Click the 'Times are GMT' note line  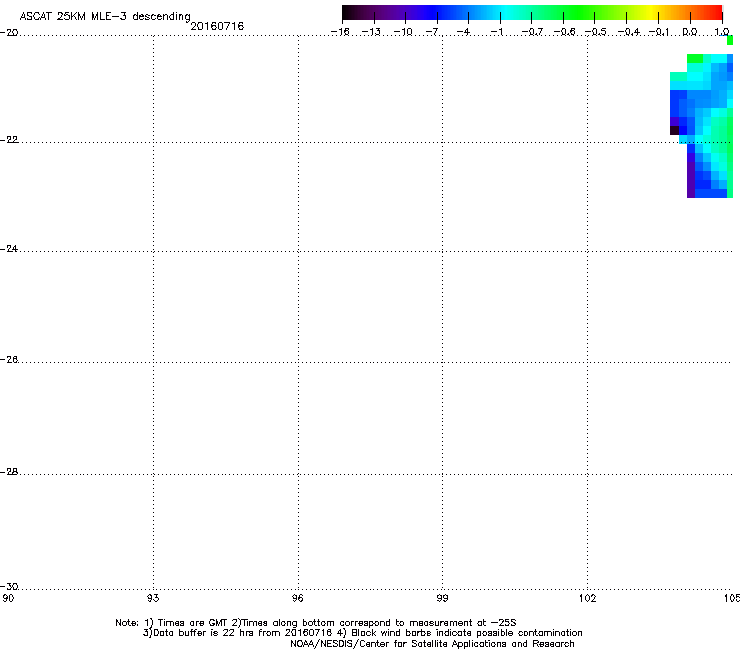(x=316, y=623)
